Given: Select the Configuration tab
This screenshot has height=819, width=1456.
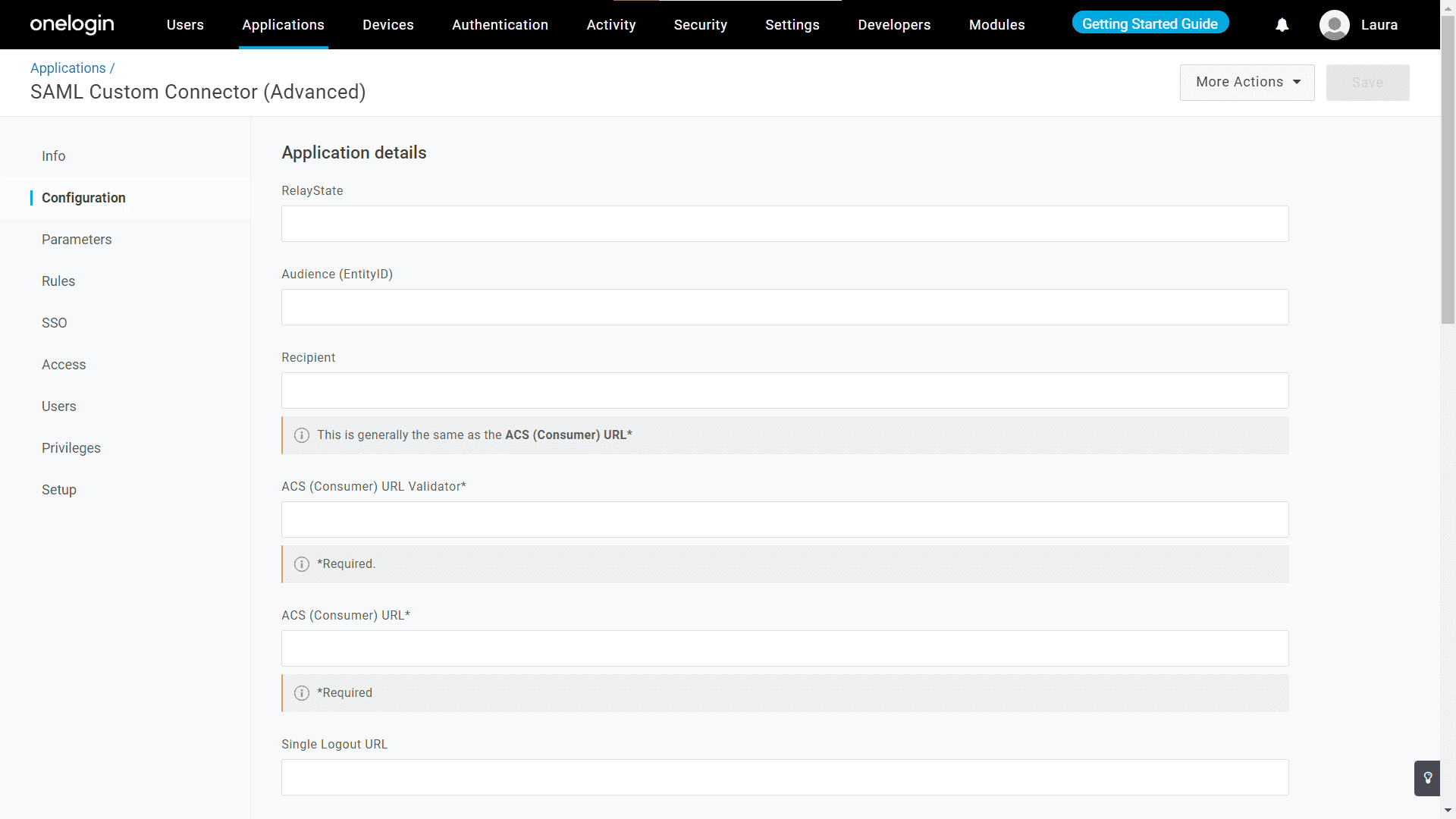Looking at the screenshot, I should click(83, 197).
